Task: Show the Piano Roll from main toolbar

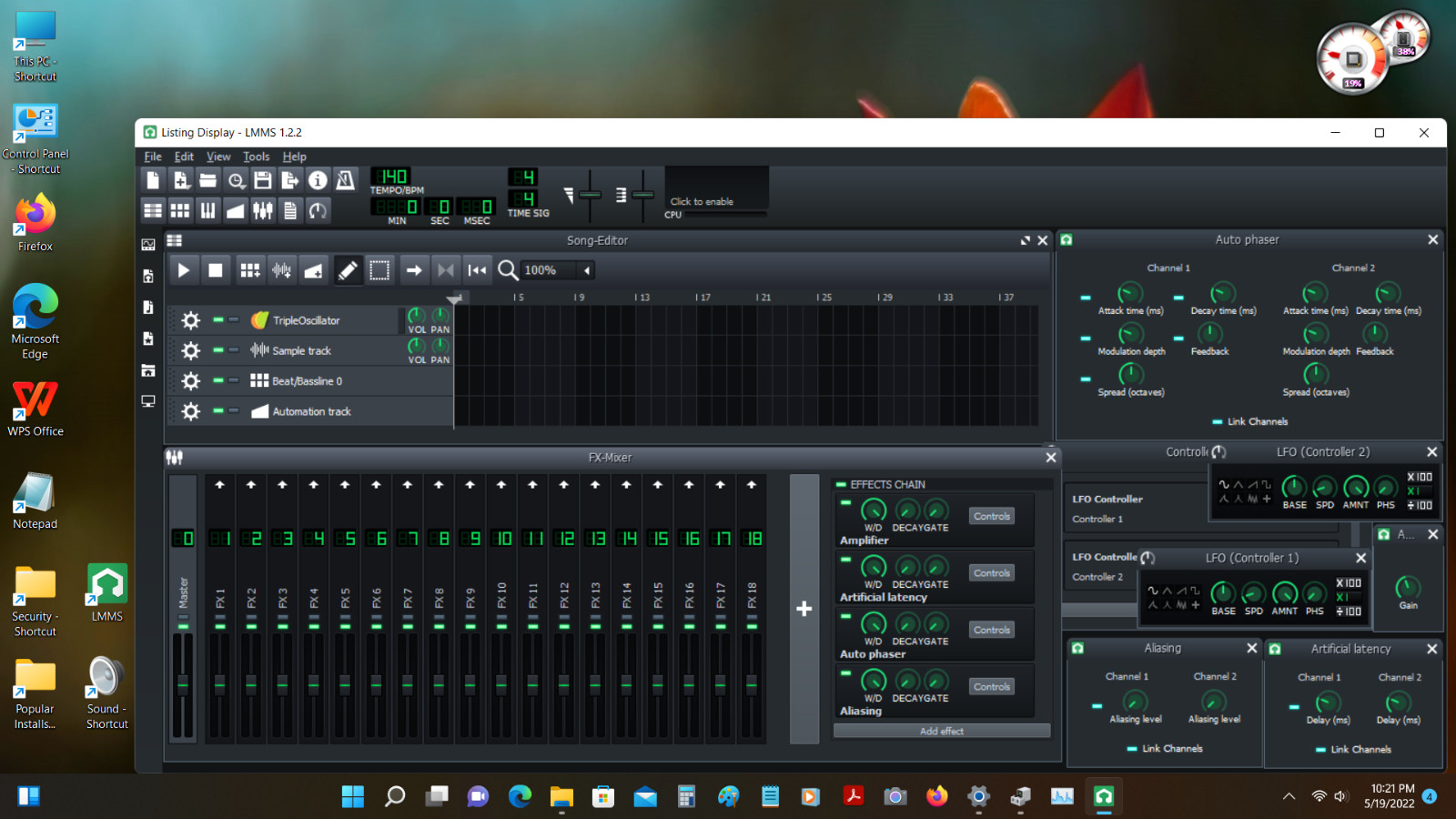Action: pos(208,210)
